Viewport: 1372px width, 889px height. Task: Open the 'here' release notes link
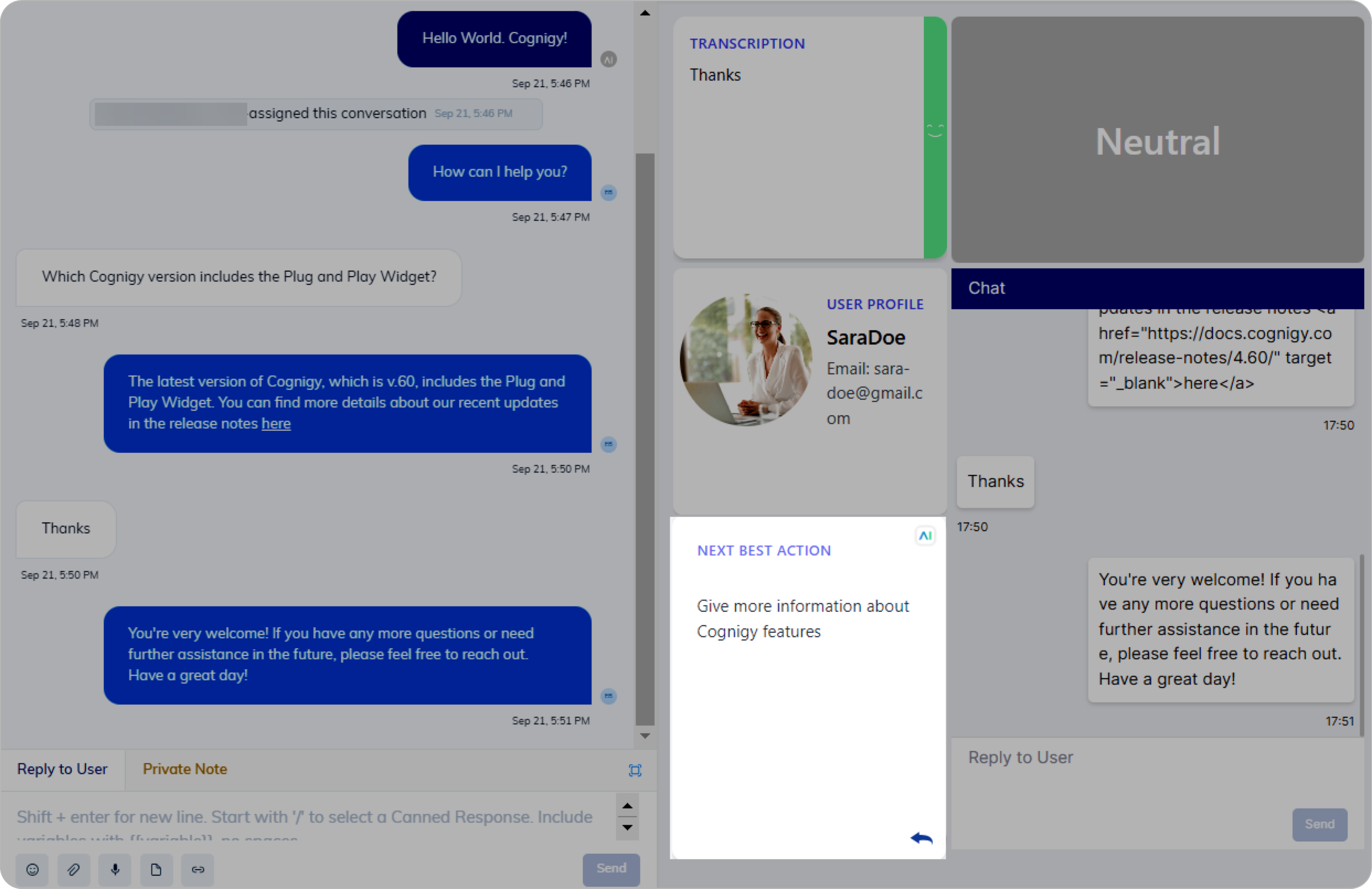pos(275,424)
